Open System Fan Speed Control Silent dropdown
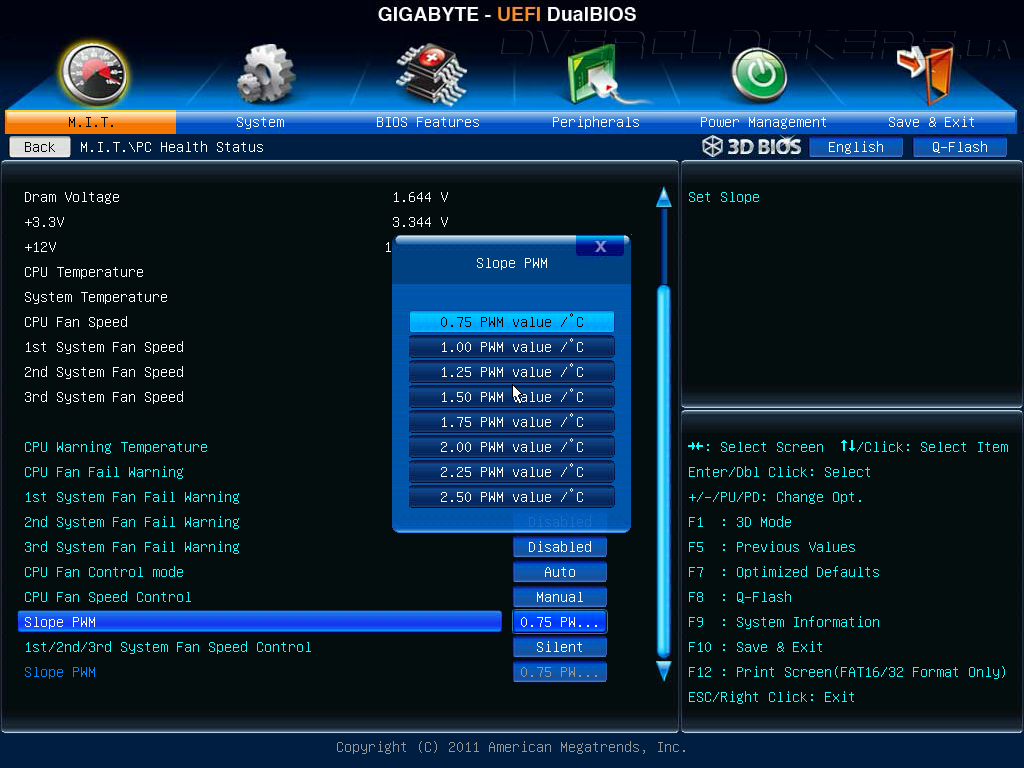 coord(560,647)
